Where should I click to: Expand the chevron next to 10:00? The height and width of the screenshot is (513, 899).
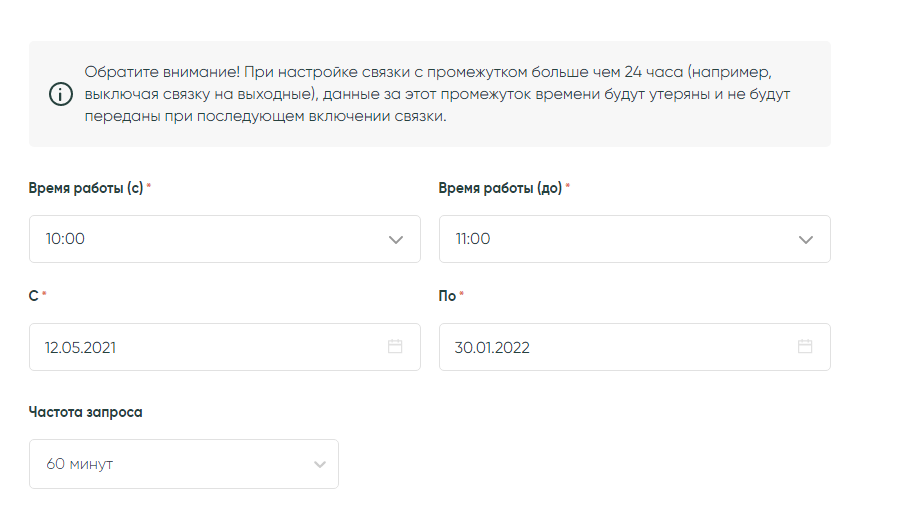(x=396, y=240)
